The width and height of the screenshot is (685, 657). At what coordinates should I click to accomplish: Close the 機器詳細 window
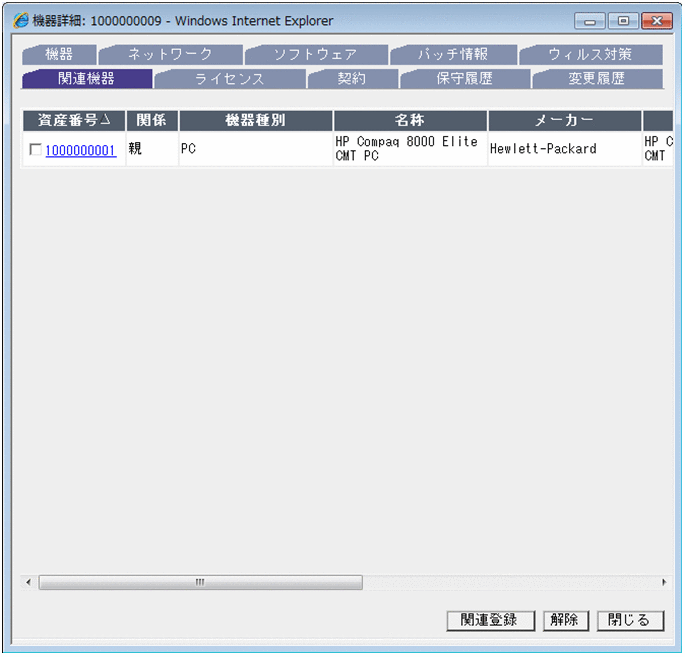click(657, 21)
